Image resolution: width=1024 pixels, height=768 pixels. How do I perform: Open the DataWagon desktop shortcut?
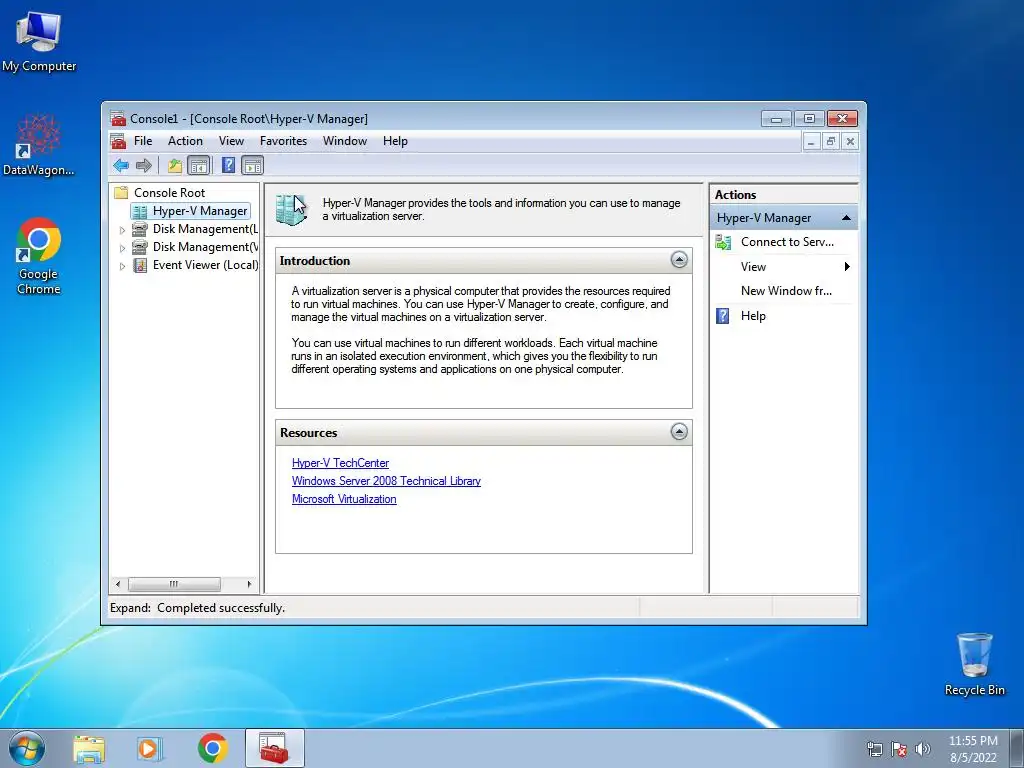(39, 145)
